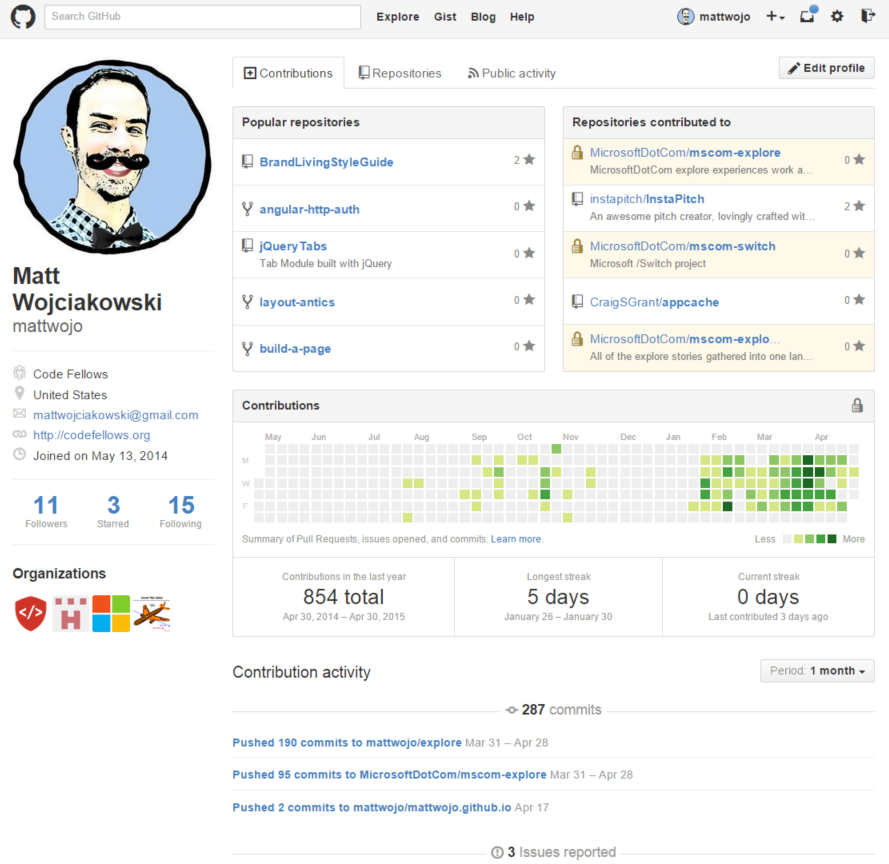
Task: Click the '5 days' longest streak value
Action: coord(558,597)
